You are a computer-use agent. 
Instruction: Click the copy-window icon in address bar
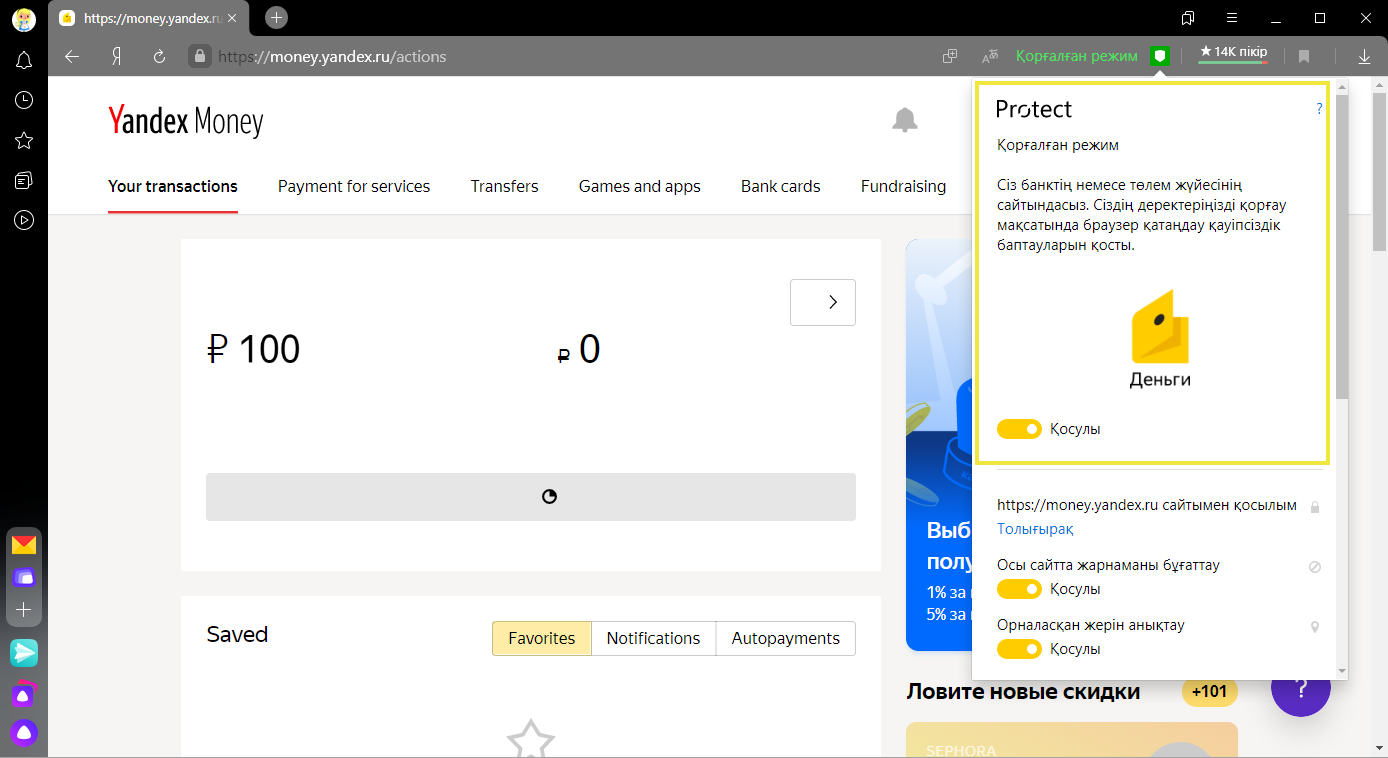click(950, 57)
